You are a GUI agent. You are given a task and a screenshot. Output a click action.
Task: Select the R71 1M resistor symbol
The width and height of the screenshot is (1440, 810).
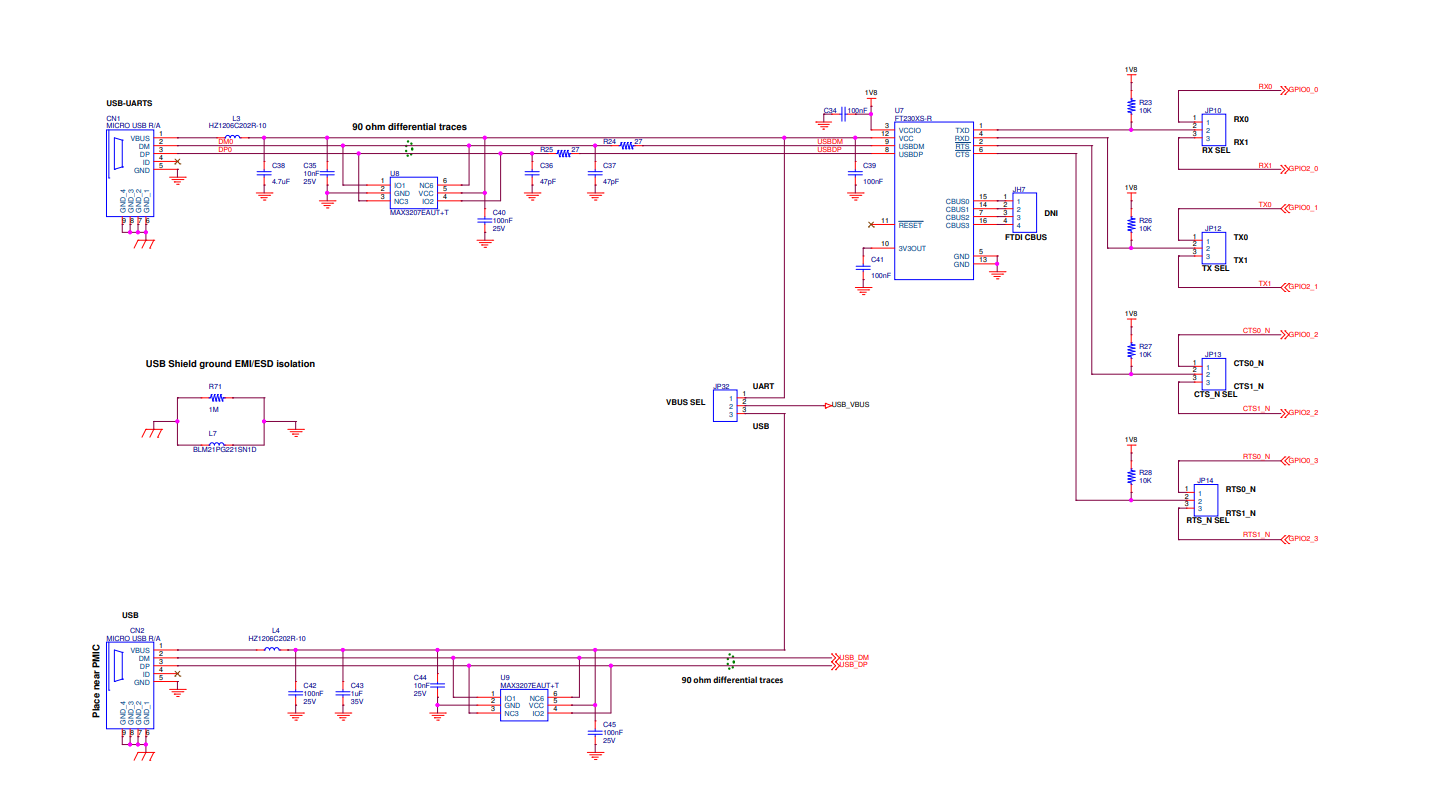217,398
